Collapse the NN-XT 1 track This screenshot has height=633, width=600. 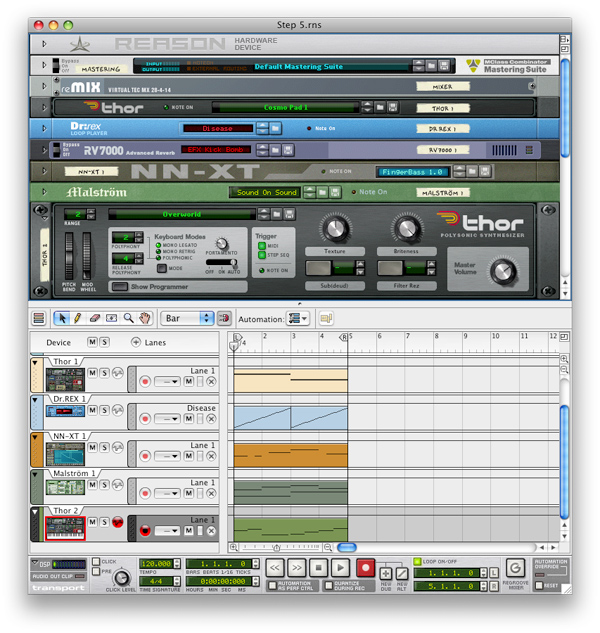(35, 437)
